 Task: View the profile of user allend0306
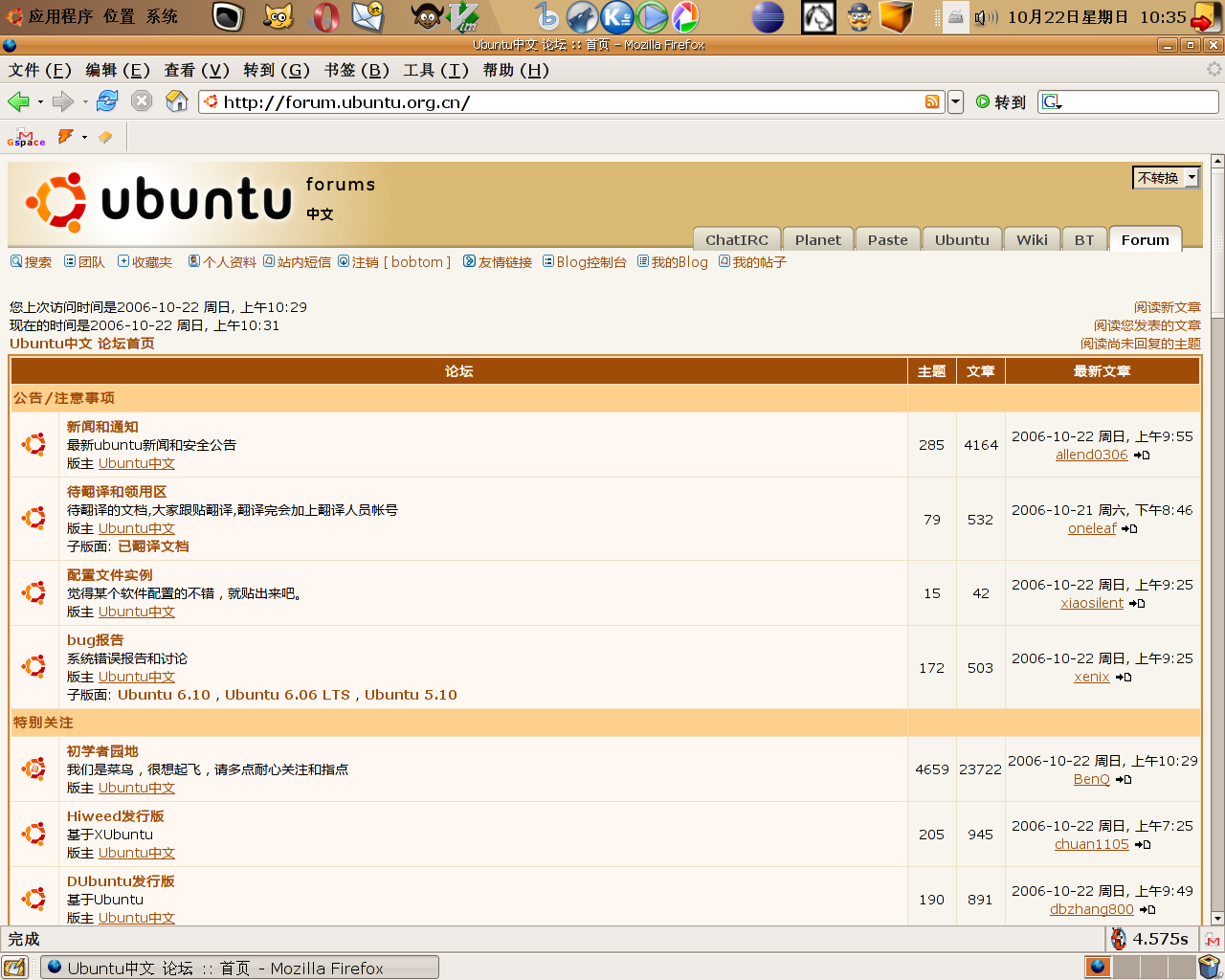1092,455
